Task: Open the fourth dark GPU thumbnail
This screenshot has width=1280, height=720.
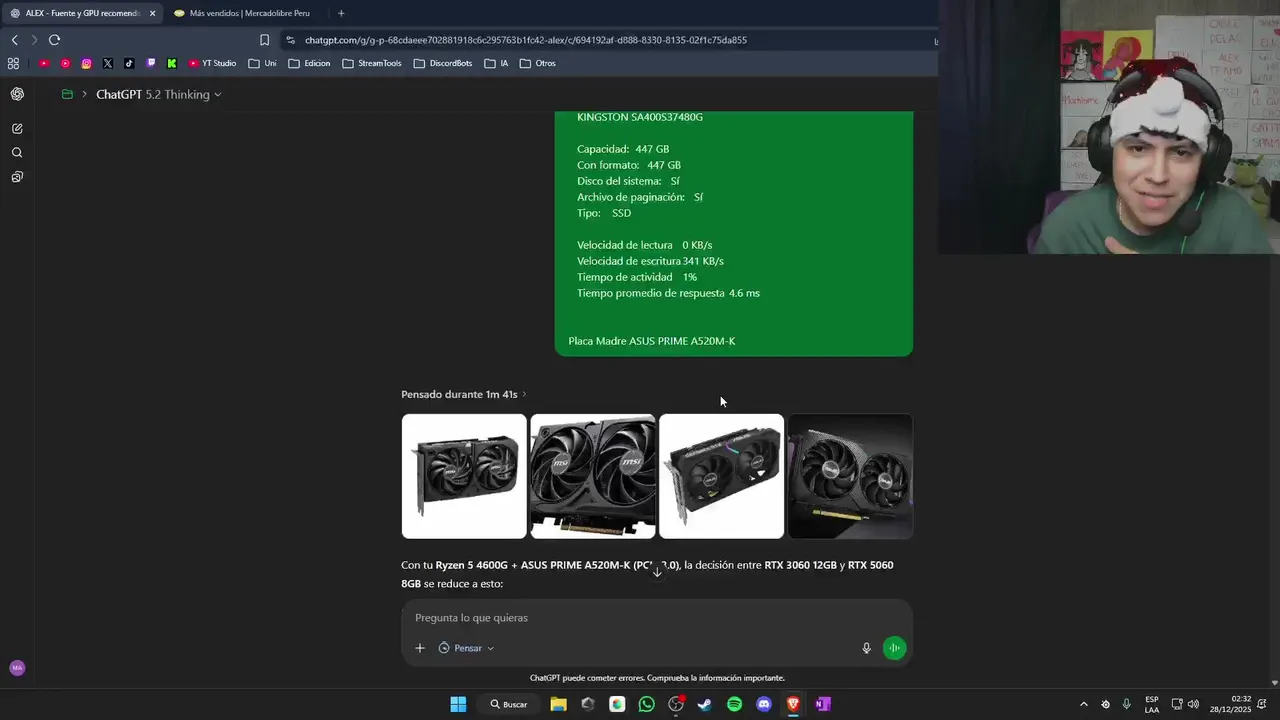Action: (850, 476)
